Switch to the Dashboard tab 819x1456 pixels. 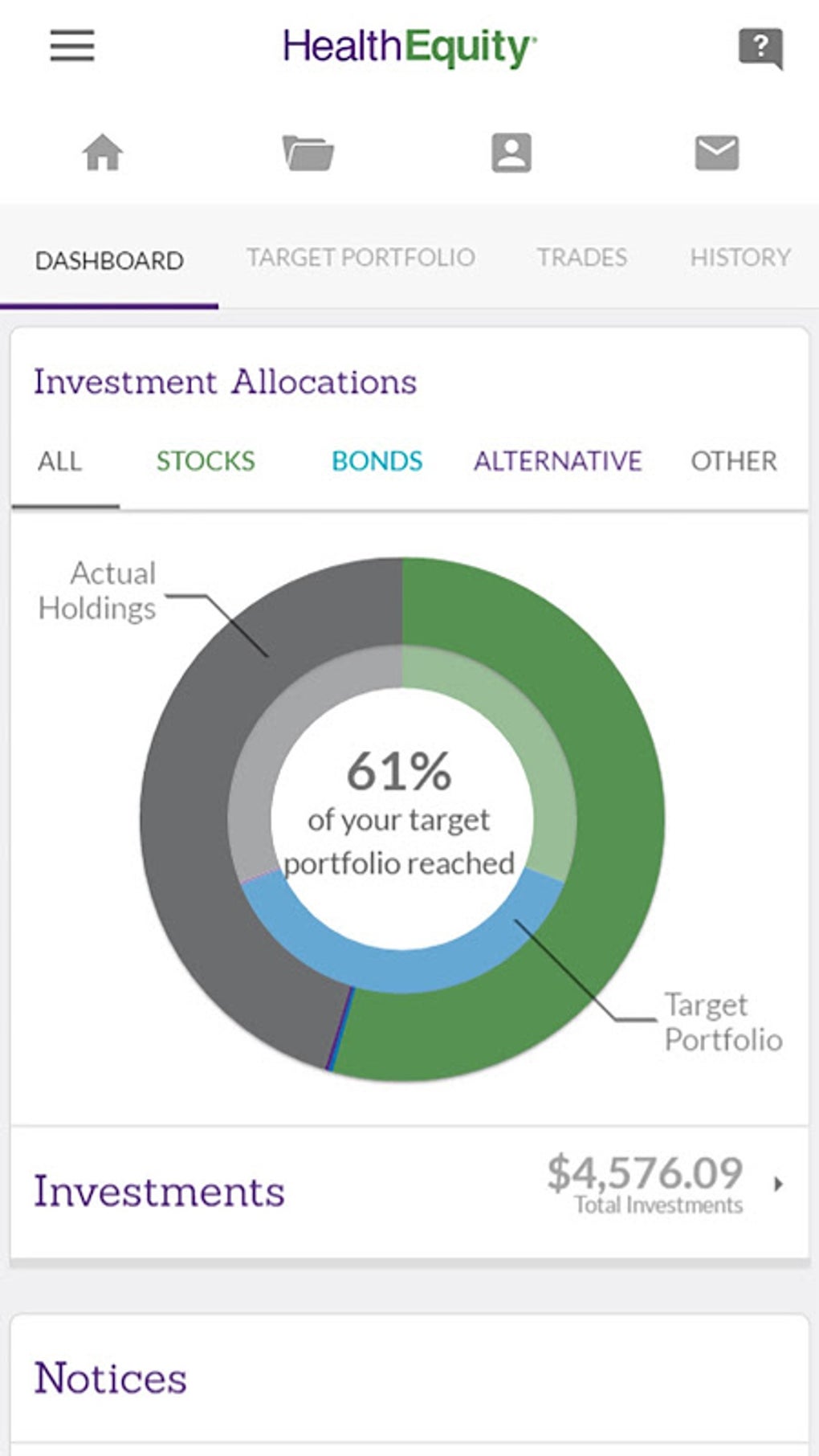[x=109, y=261]
